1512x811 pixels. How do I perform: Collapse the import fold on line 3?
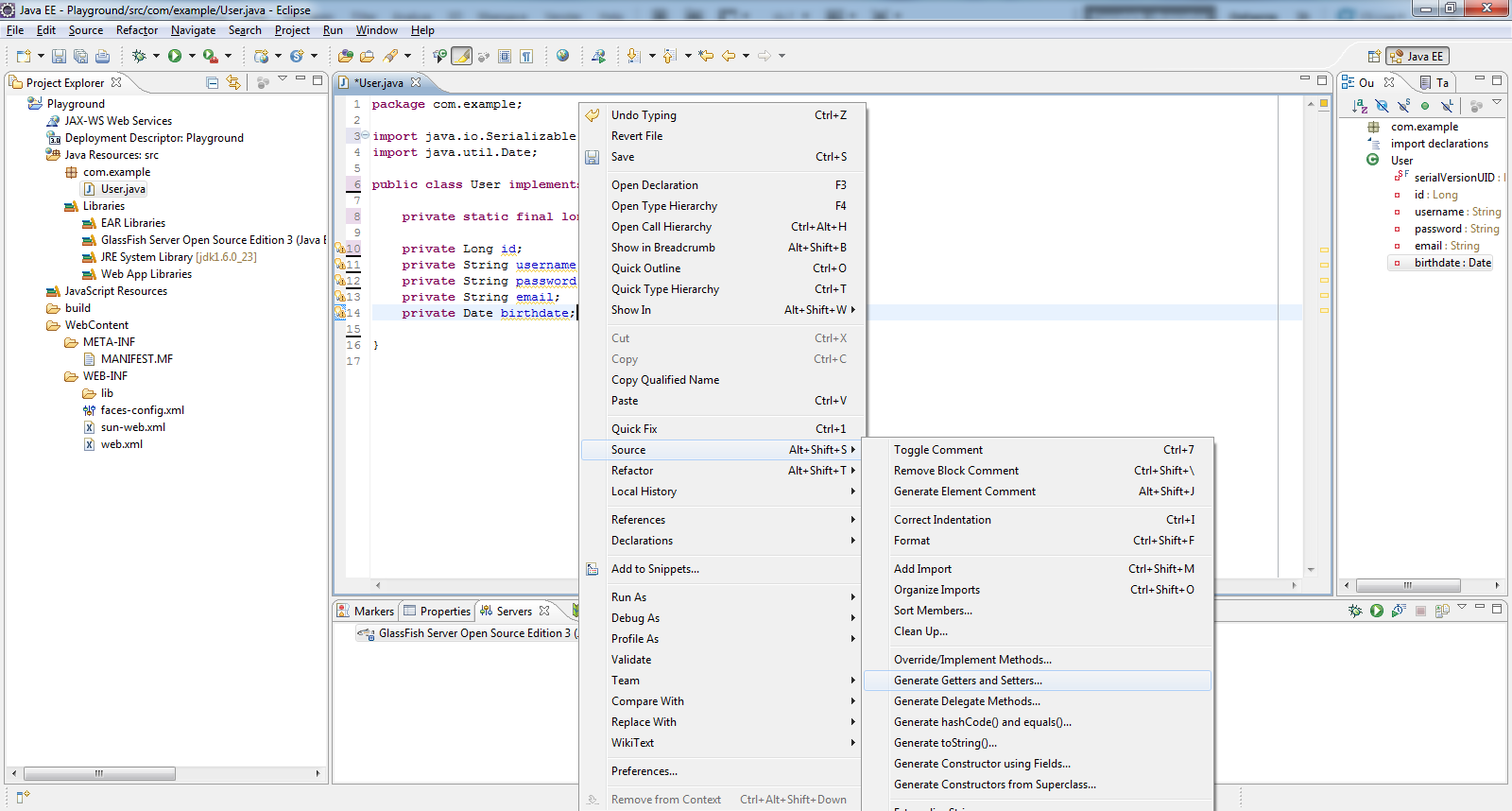(x=365, y=135)
